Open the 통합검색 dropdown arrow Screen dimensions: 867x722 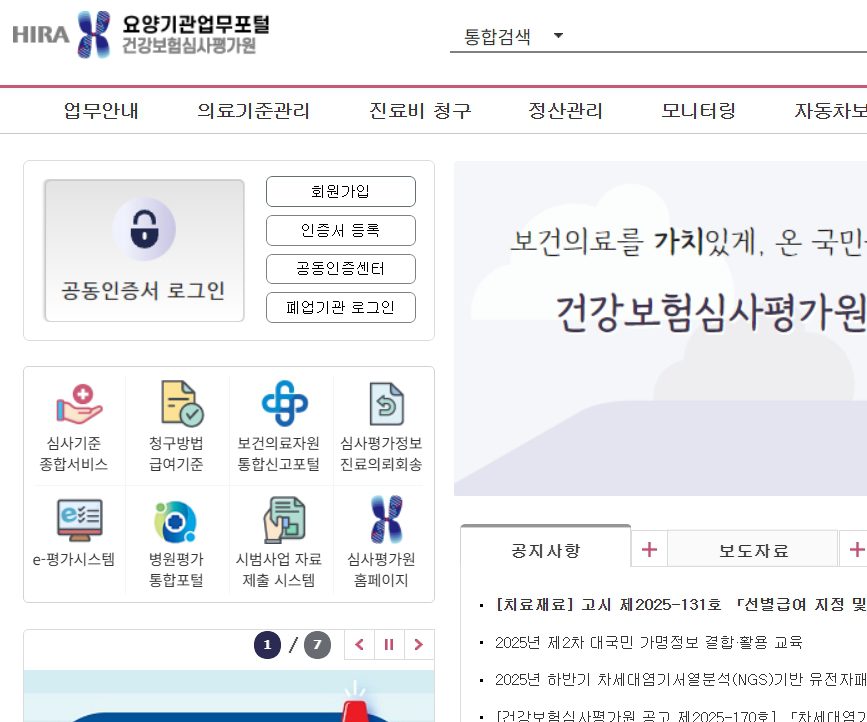(x=558, y=35)
